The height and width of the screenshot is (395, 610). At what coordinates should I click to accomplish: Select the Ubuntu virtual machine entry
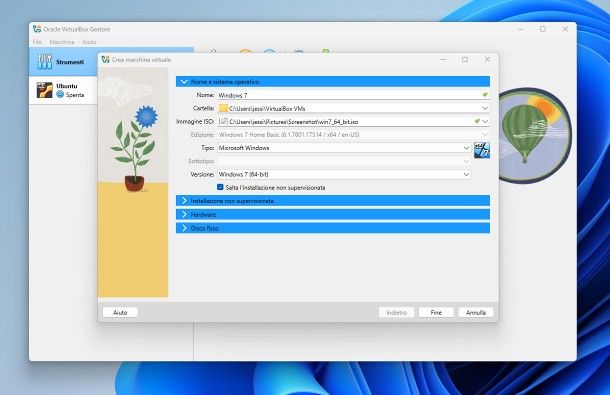point(63,90)
